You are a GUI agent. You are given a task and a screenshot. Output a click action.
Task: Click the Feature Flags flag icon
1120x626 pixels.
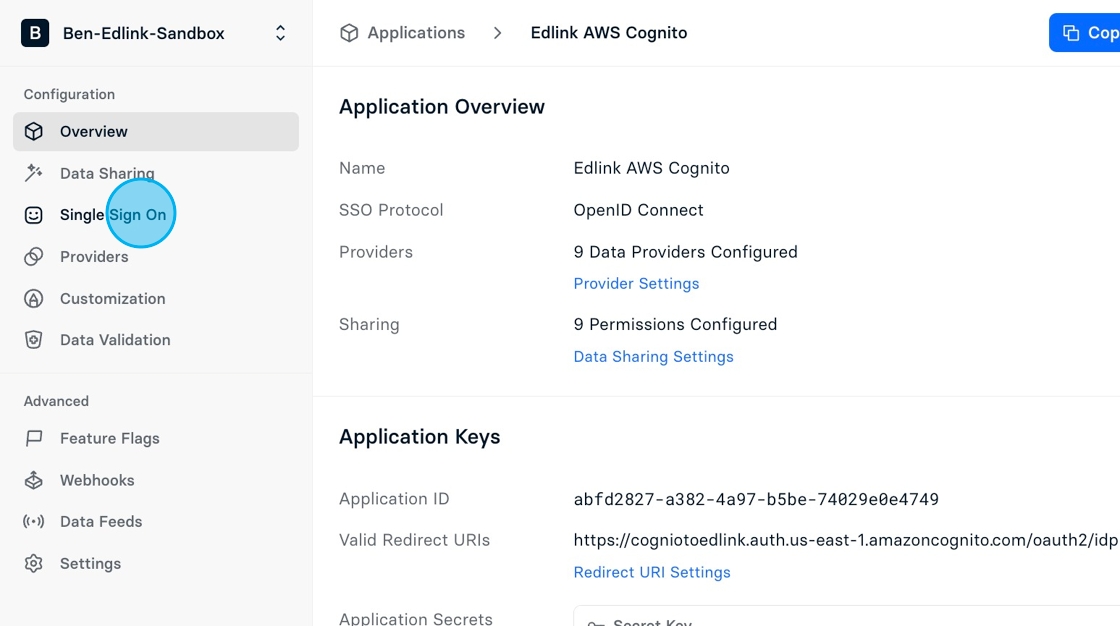click(x=34, y=438)
